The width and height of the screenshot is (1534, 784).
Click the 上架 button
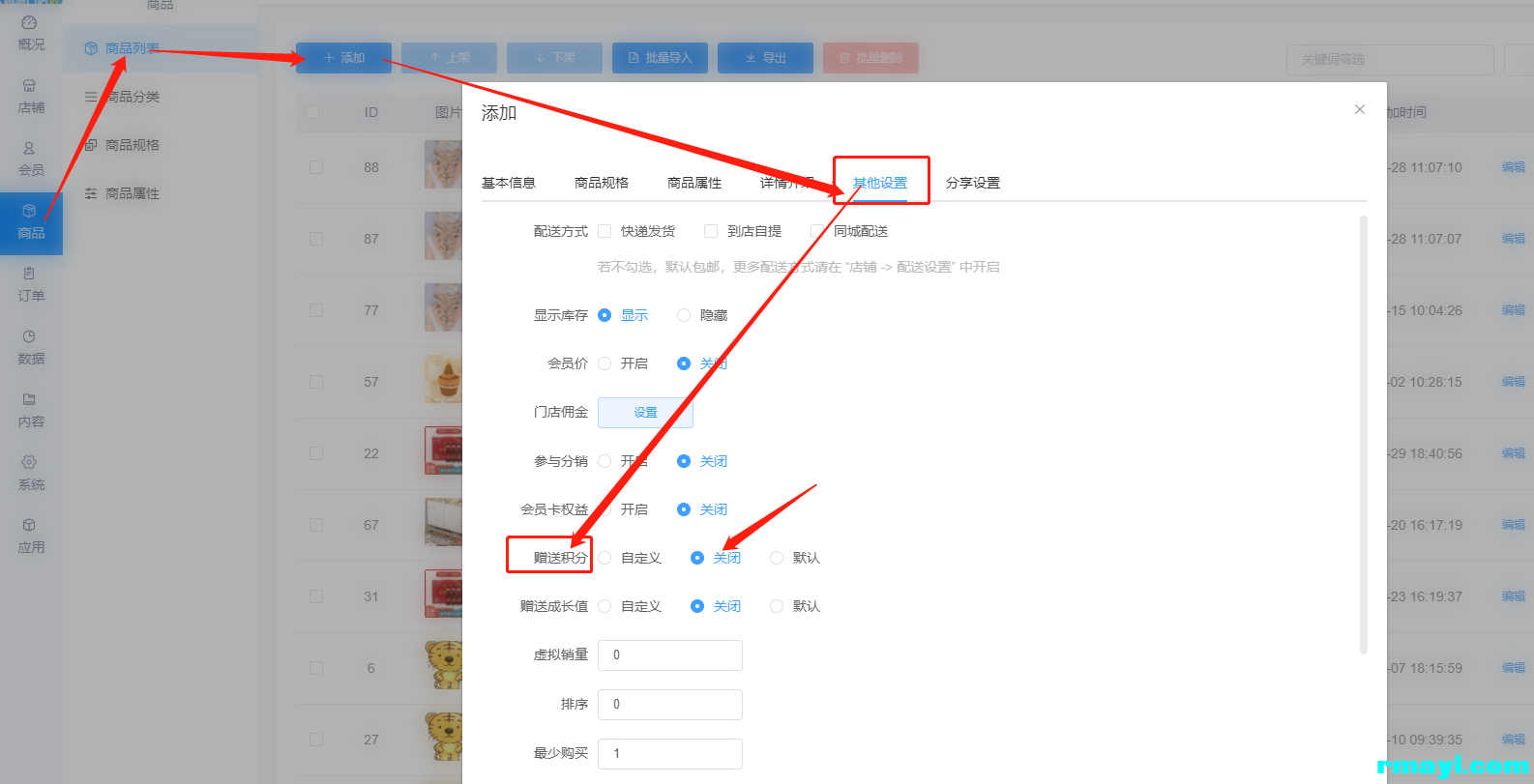coord(449,58)
